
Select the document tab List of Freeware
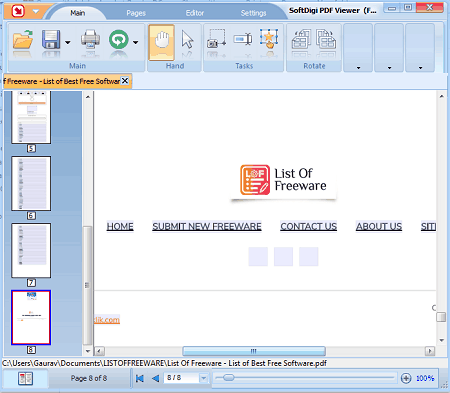click(x=62, y=81)
